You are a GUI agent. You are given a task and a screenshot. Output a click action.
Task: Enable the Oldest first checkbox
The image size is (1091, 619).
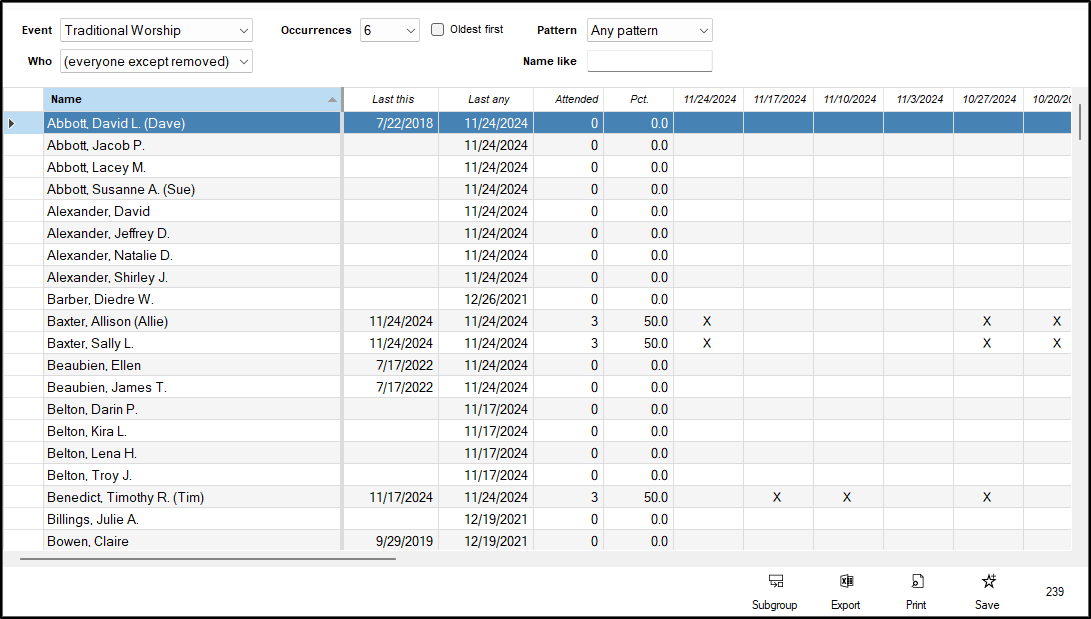point(438,30)
